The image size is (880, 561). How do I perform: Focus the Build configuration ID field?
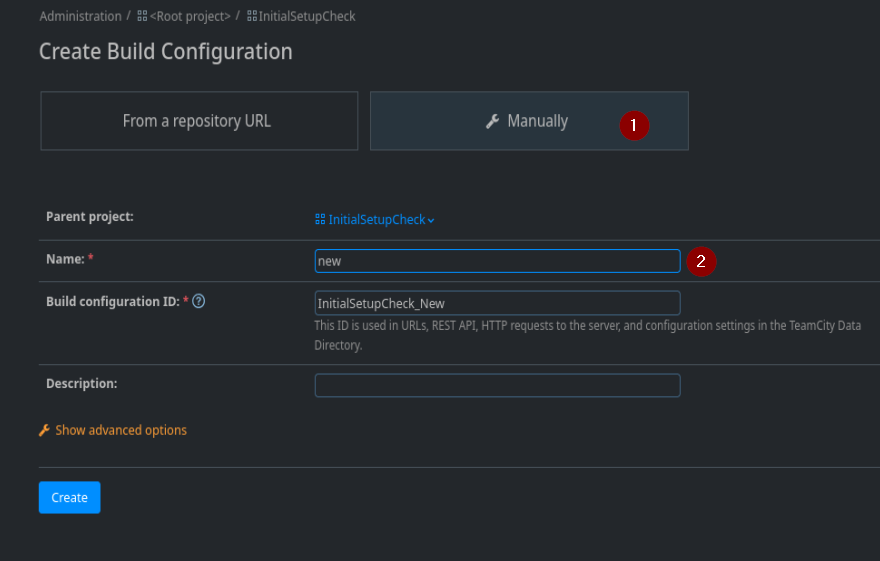coord(497,303)
